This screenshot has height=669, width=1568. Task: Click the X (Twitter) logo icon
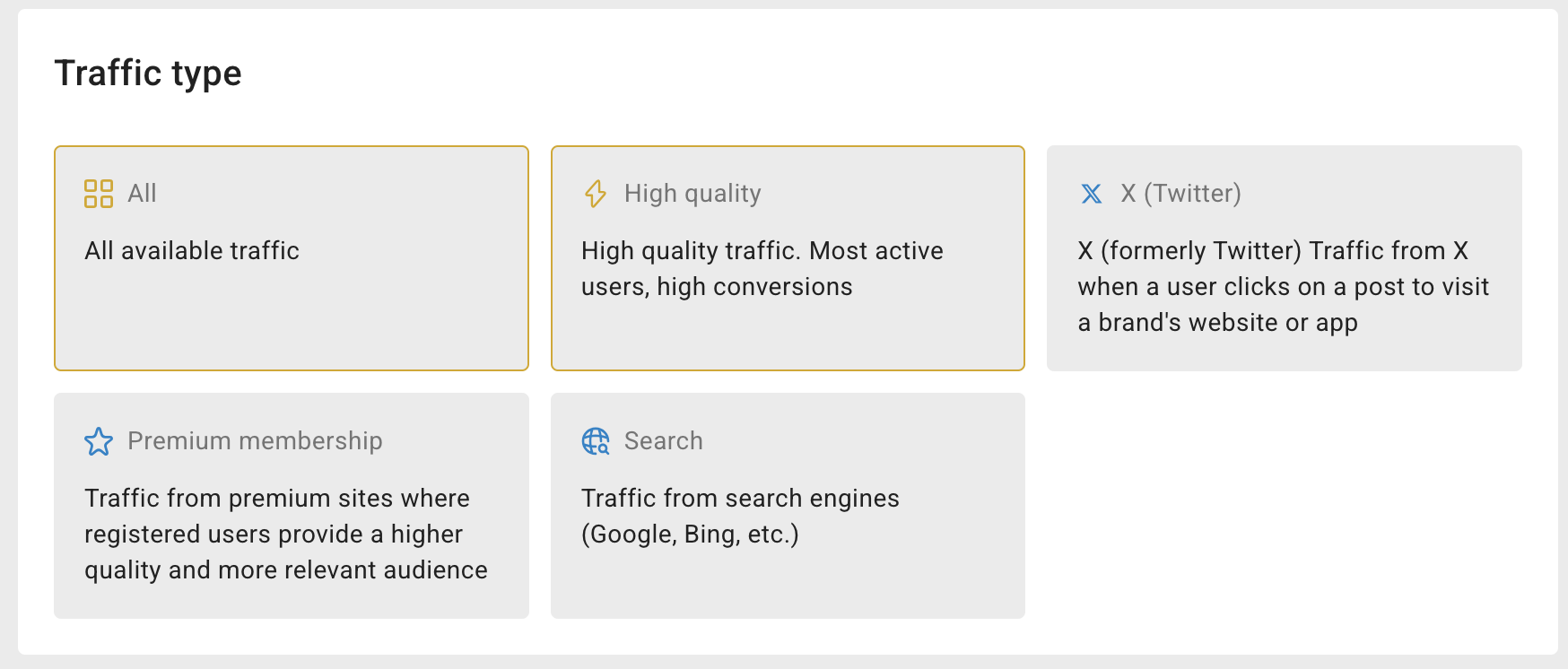pos(1092,194)
